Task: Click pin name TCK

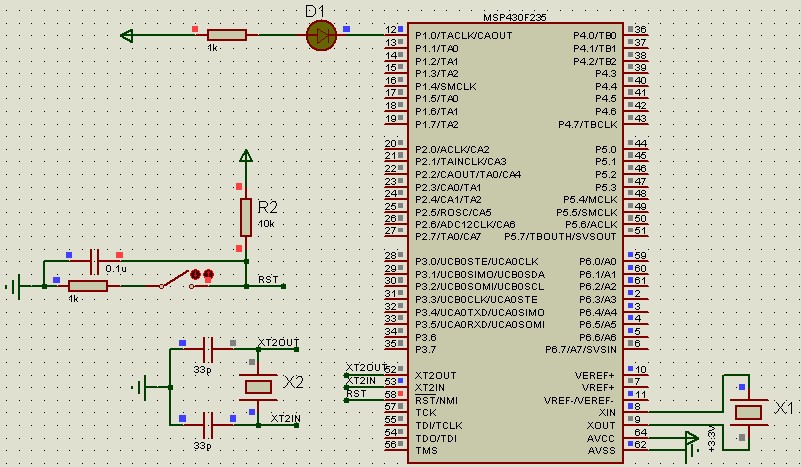Action: tap(426, 412)
